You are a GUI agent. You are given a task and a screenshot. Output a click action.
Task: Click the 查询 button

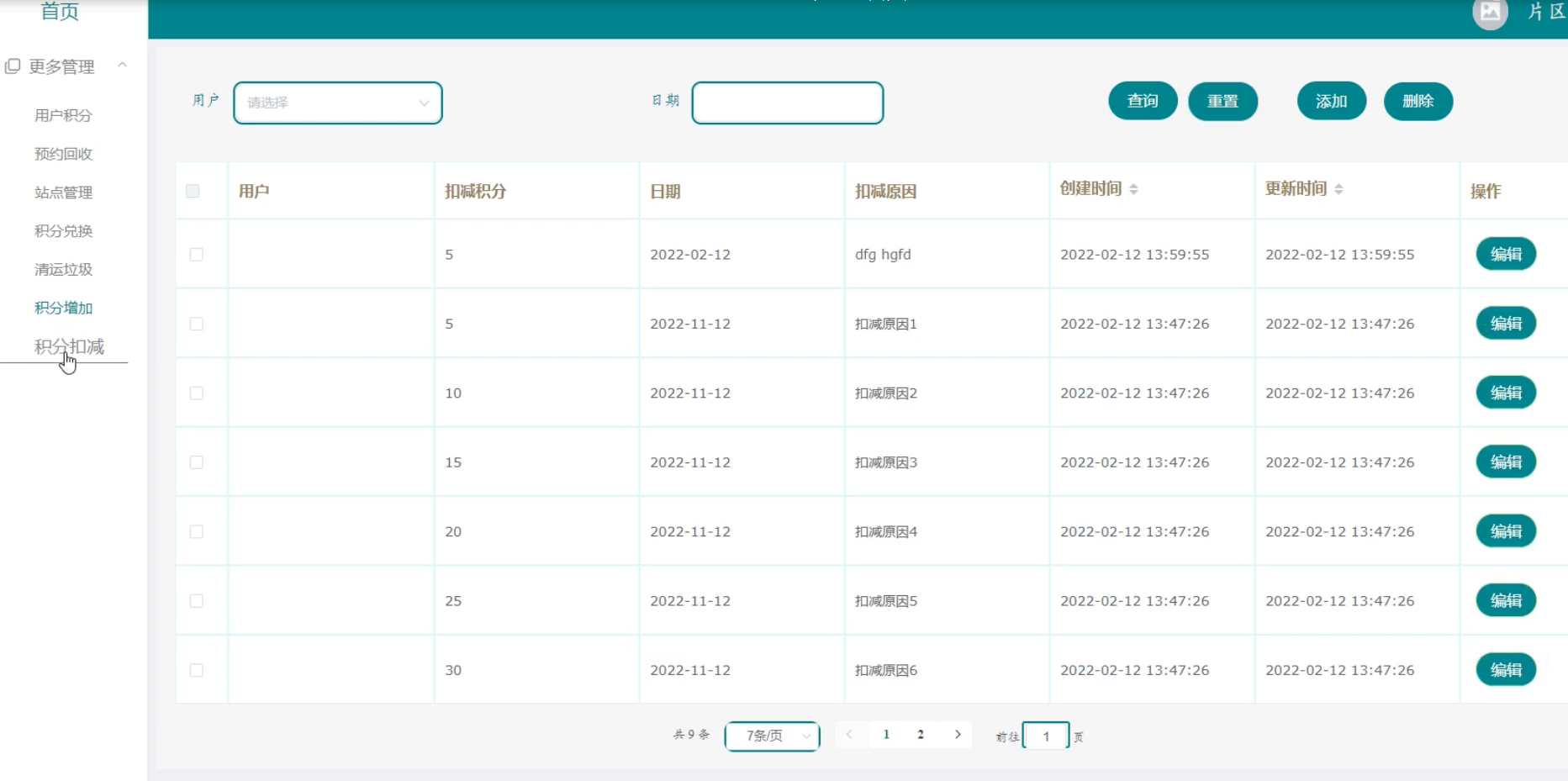1143,101
